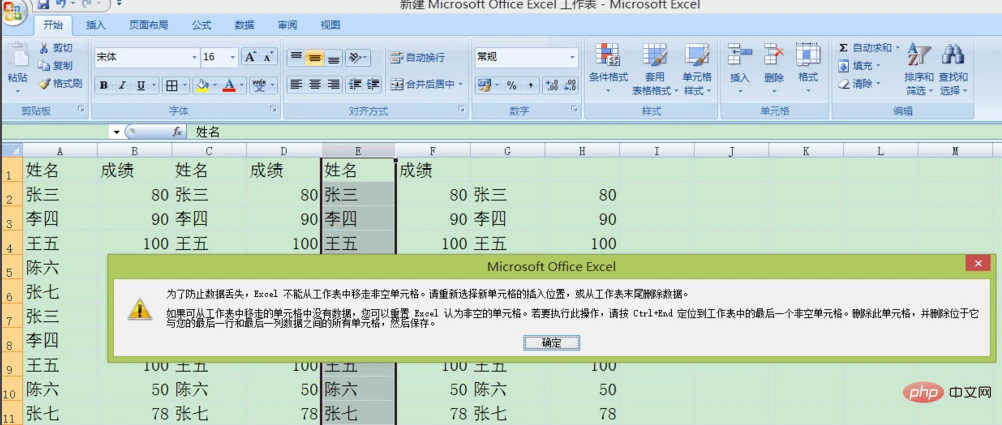
Task: Click the Format Painter (格式刷) icon
Action: (x=44, y=84)
